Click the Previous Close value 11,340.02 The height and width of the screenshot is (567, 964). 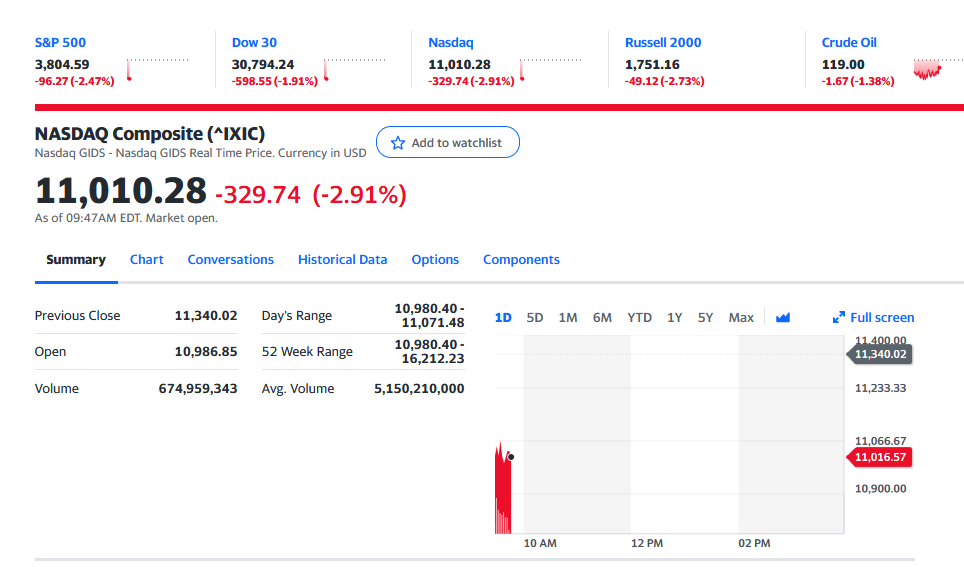pyautogui.click(x=206, y=315)
